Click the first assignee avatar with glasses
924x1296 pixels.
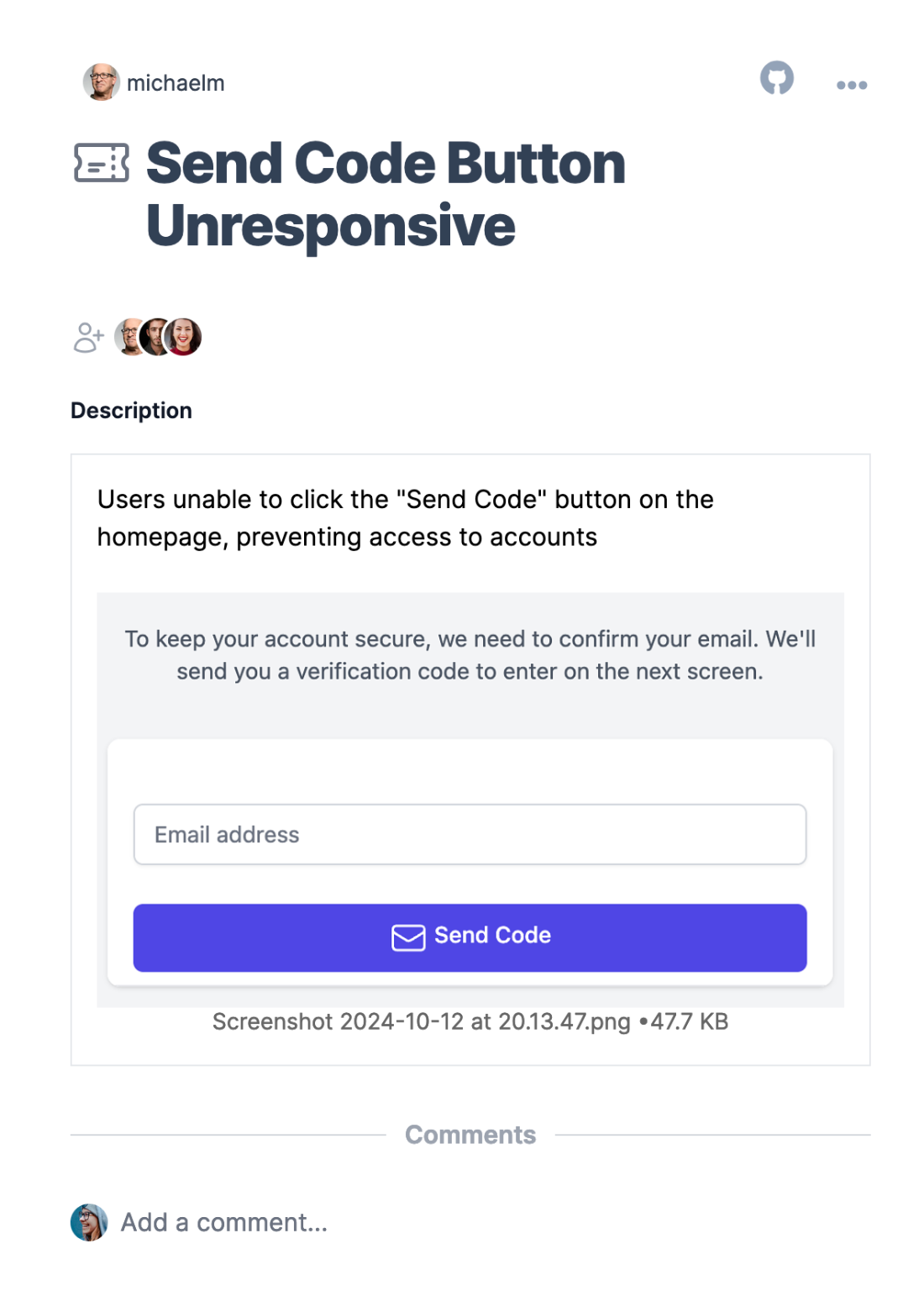[x=130, y=337]
